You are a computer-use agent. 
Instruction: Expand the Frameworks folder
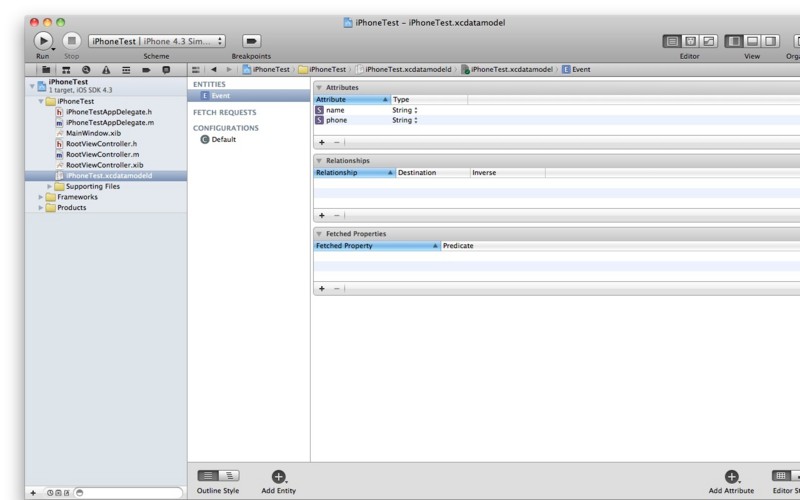click(41, 197)
